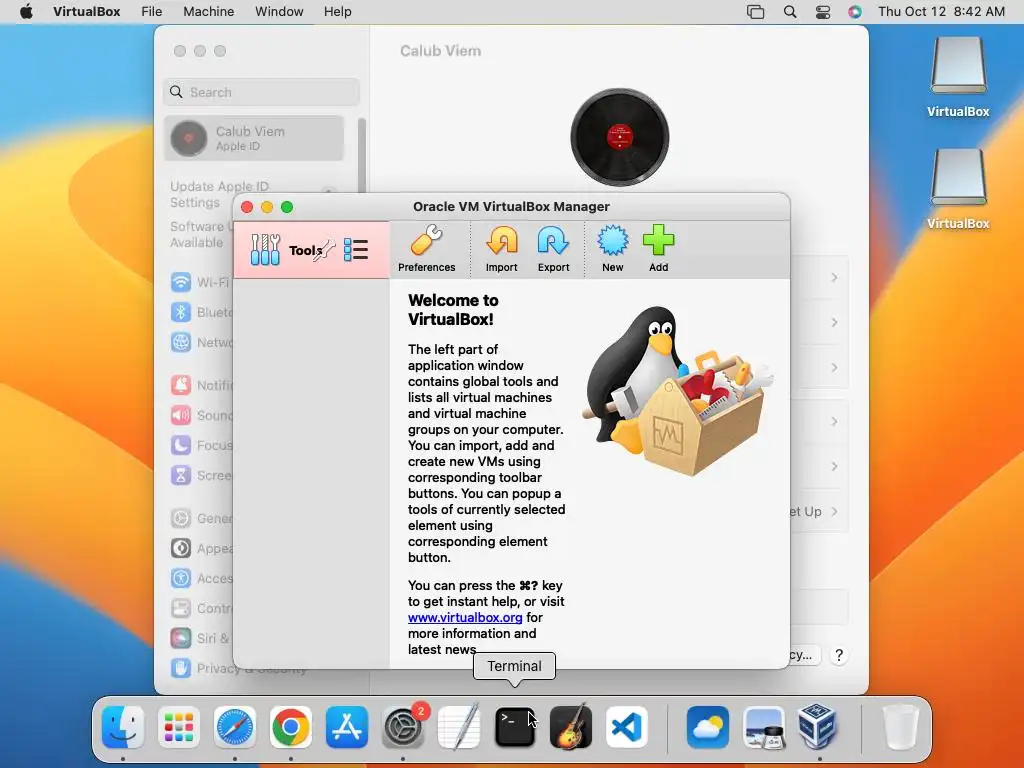
Task: Open Wi-Fi settings in System Settings
Action: (200, 282)
